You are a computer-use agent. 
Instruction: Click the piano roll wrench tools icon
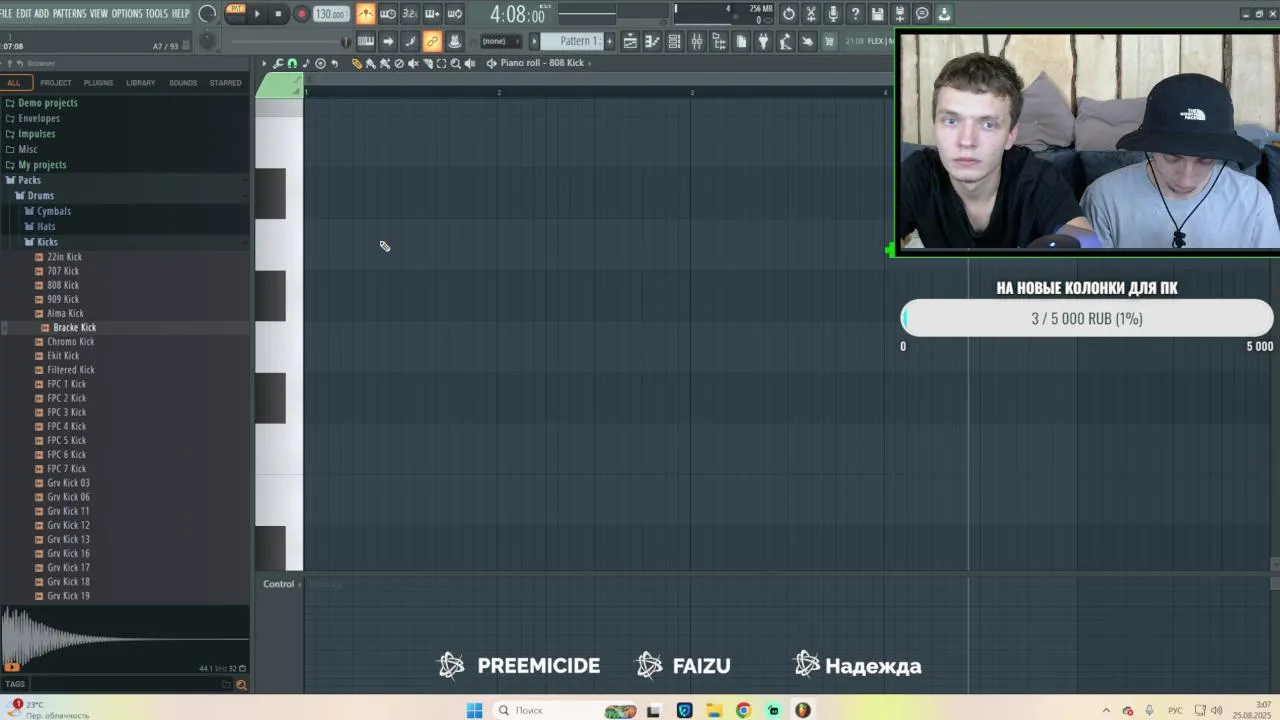click(x=278, y=63)
